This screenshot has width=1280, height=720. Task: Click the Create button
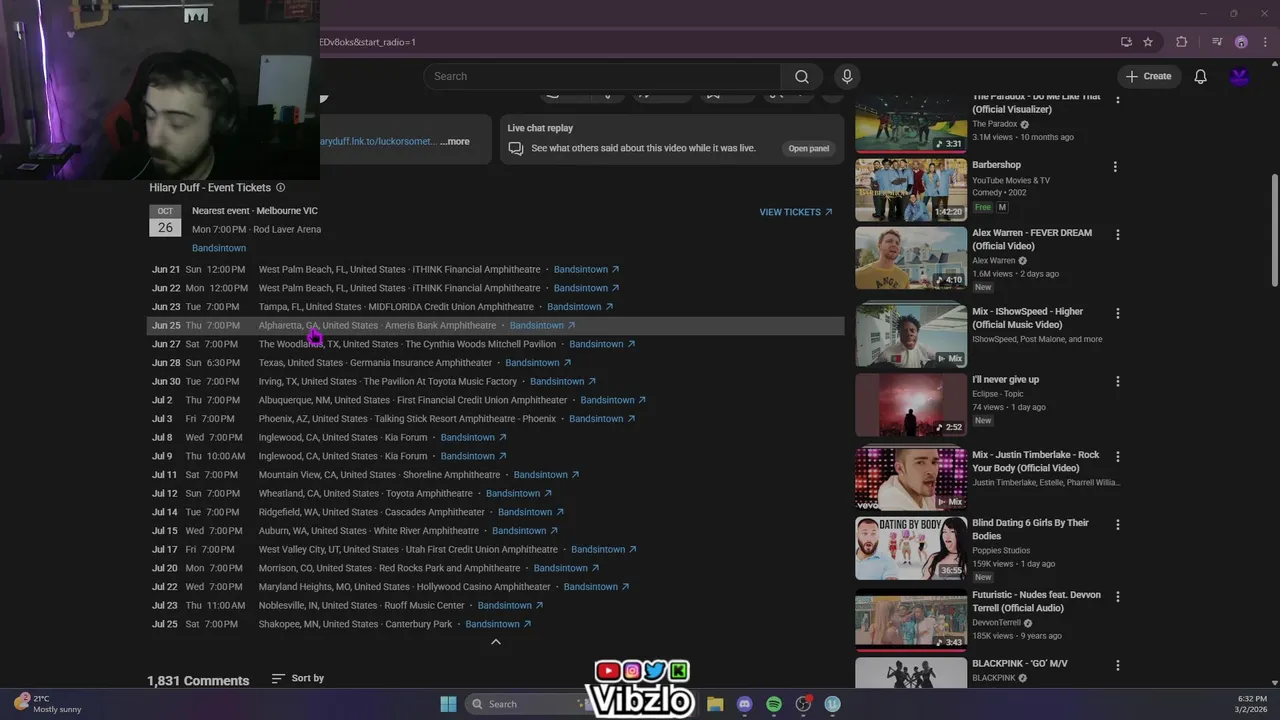click(1148, 76)
